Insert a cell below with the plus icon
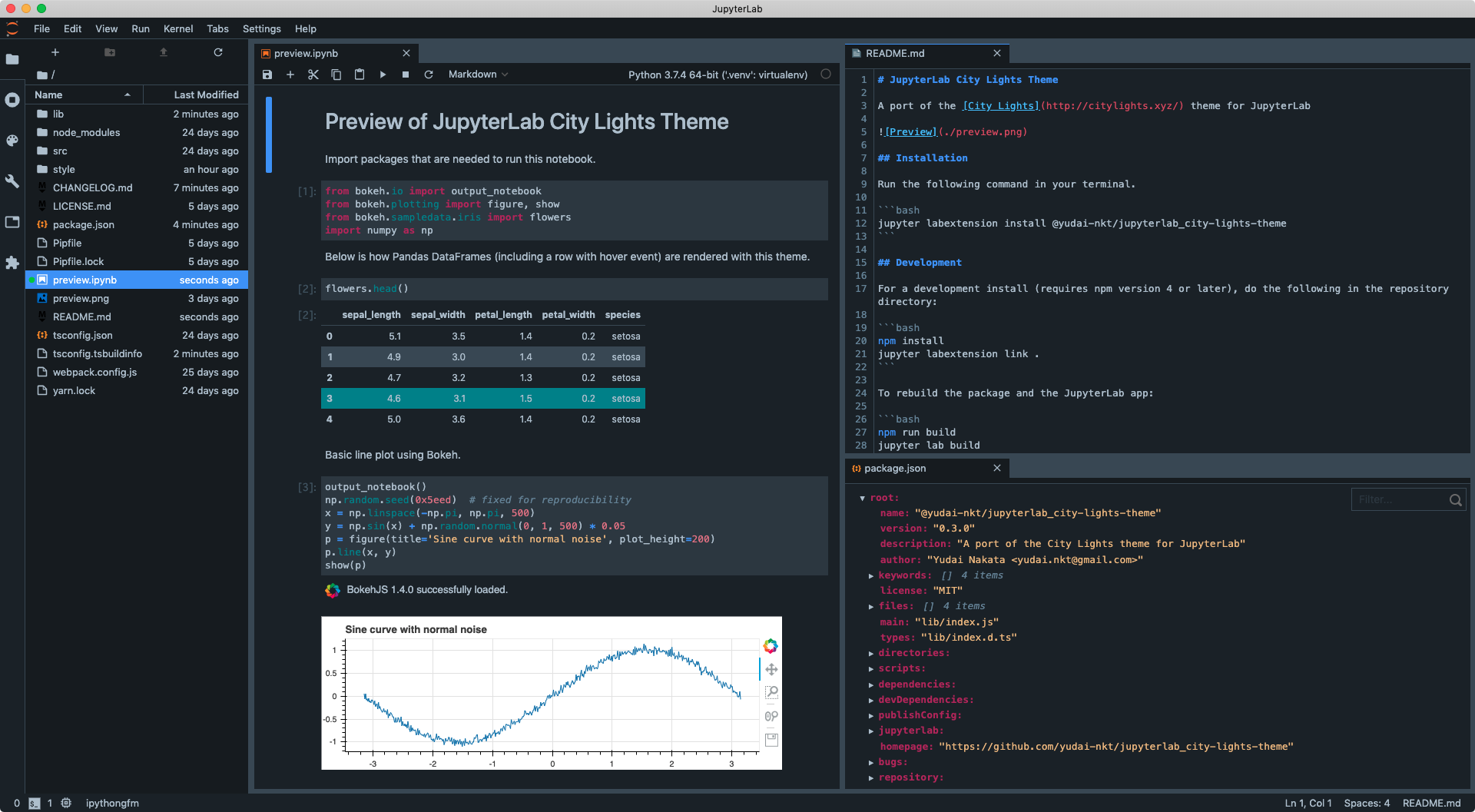This screenshot has height=812, width=1475. [290, 75]
